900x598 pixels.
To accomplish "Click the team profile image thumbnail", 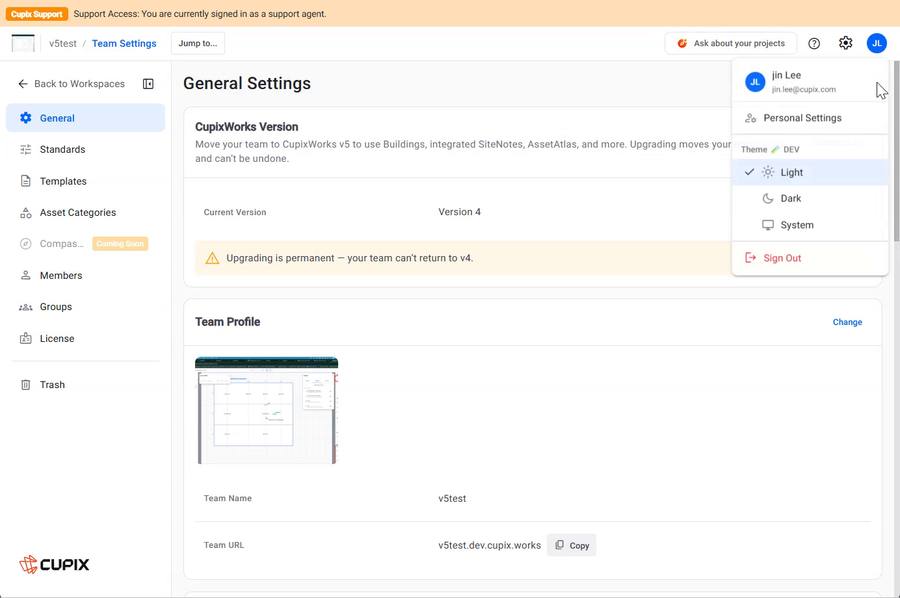I will 266,410.
